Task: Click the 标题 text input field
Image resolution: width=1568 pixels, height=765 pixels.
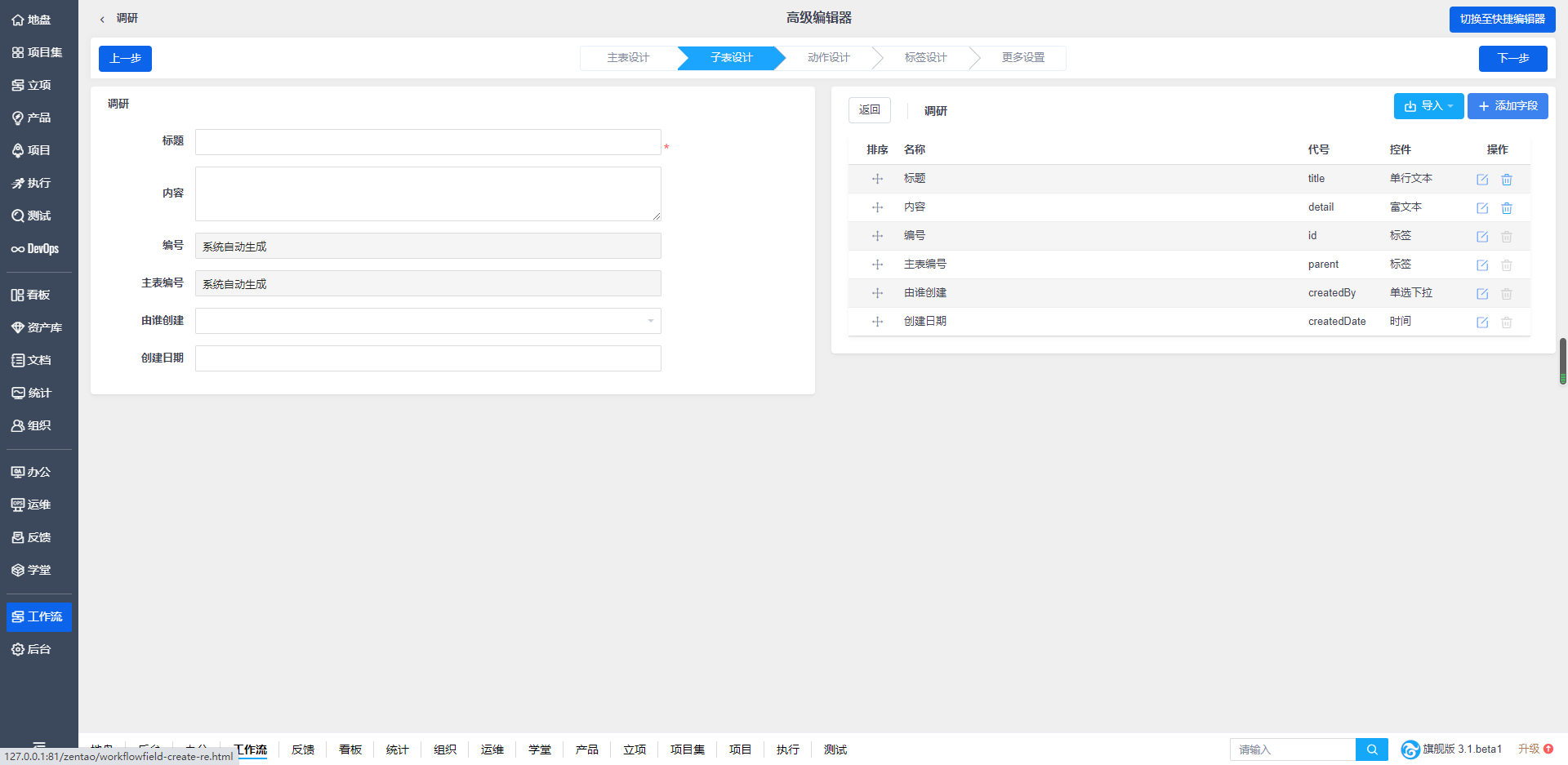Action: tap(427, 142)
